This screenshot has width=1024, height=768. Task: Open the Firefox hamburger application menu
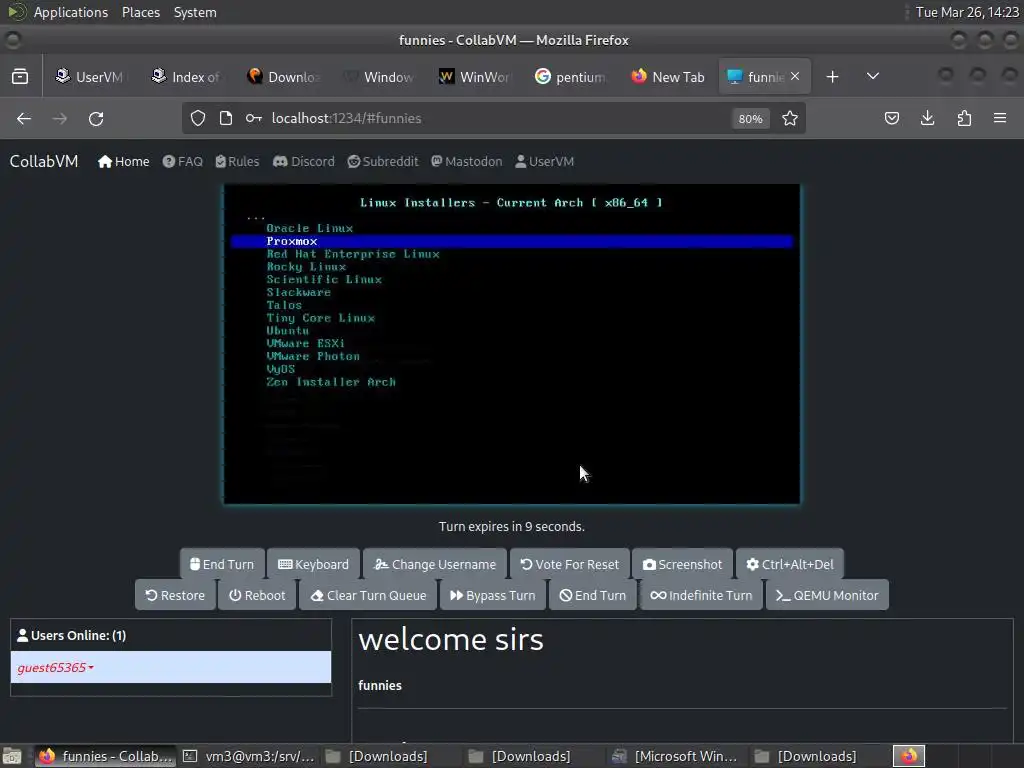[x=1000, y=118]
